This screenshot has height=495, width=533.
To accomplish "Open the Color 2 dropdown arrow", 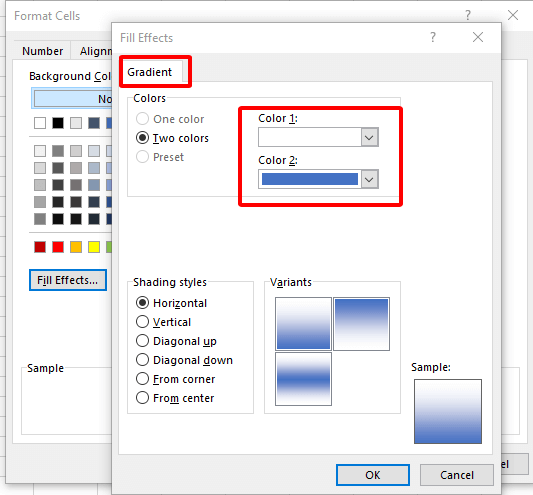I will [x=369, y=179].
